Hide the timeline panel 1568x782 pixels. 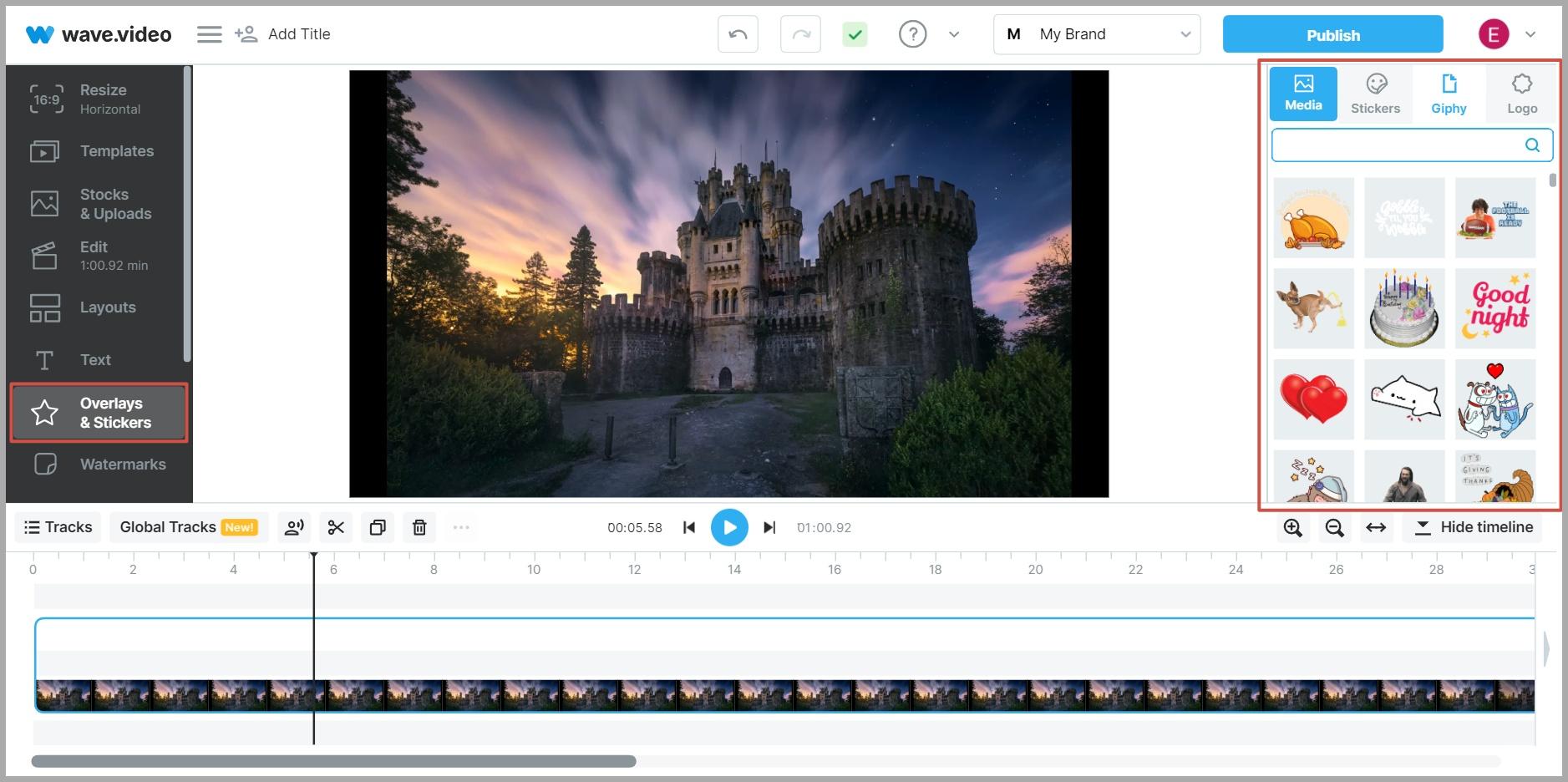[x=1474, y=527]
